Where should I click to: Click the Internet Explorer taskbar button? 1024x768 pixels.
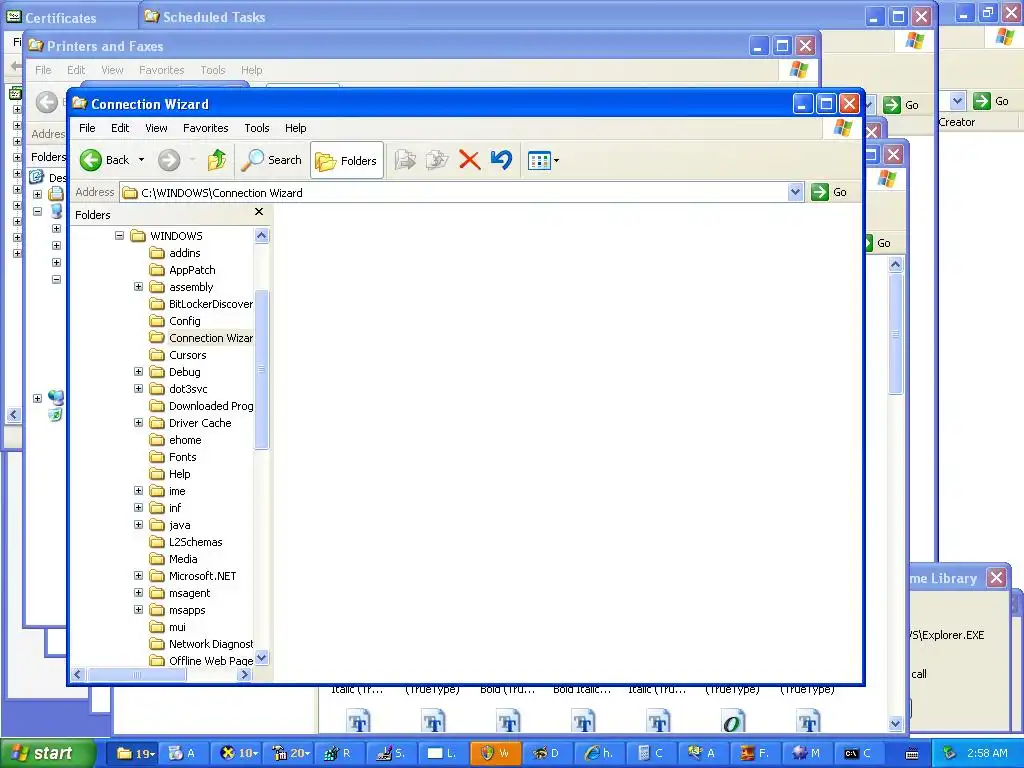(x=598, y=753)
